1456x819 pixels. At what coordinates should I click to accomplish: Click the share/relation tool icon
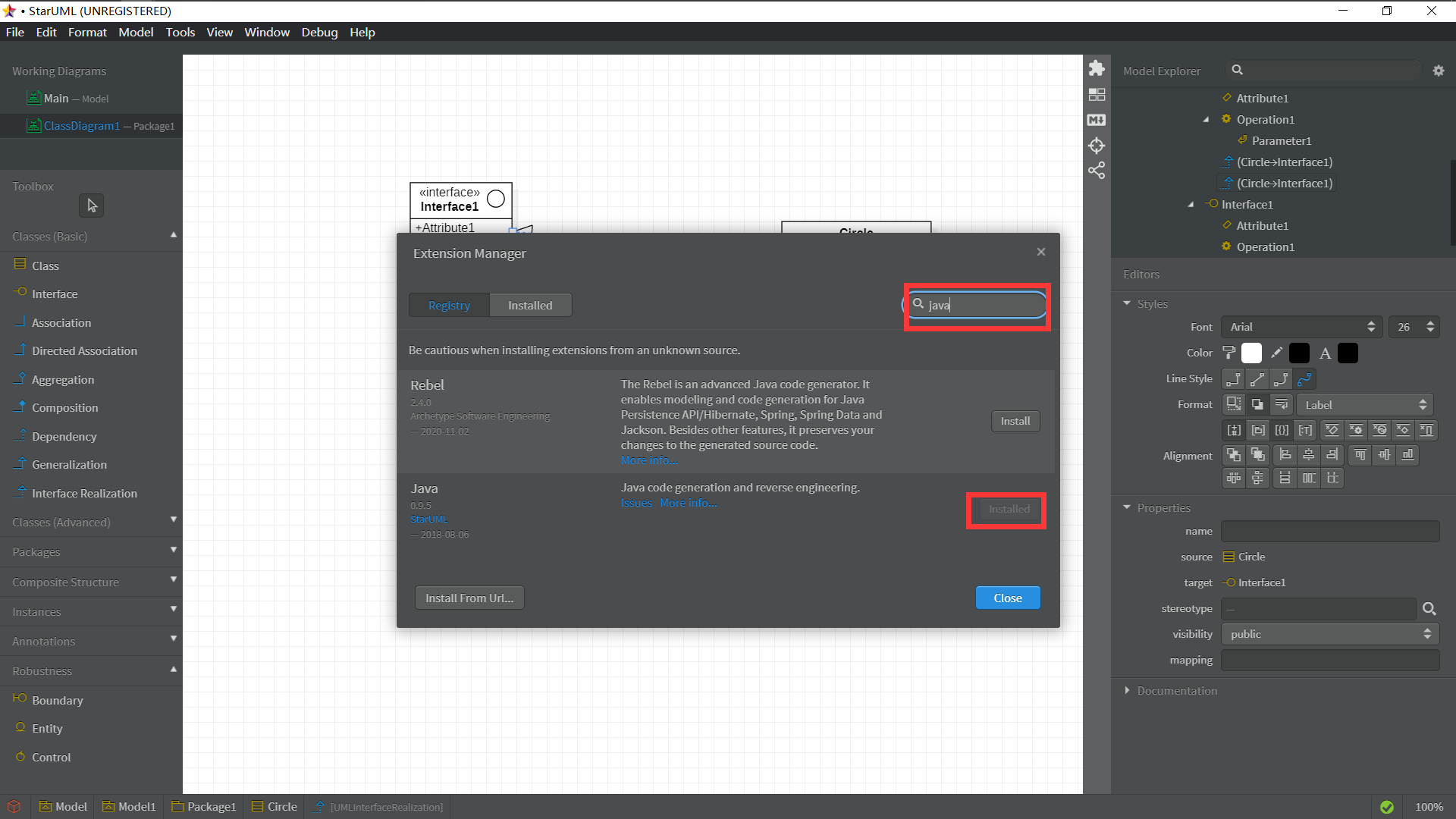[x=1097, y=170]
